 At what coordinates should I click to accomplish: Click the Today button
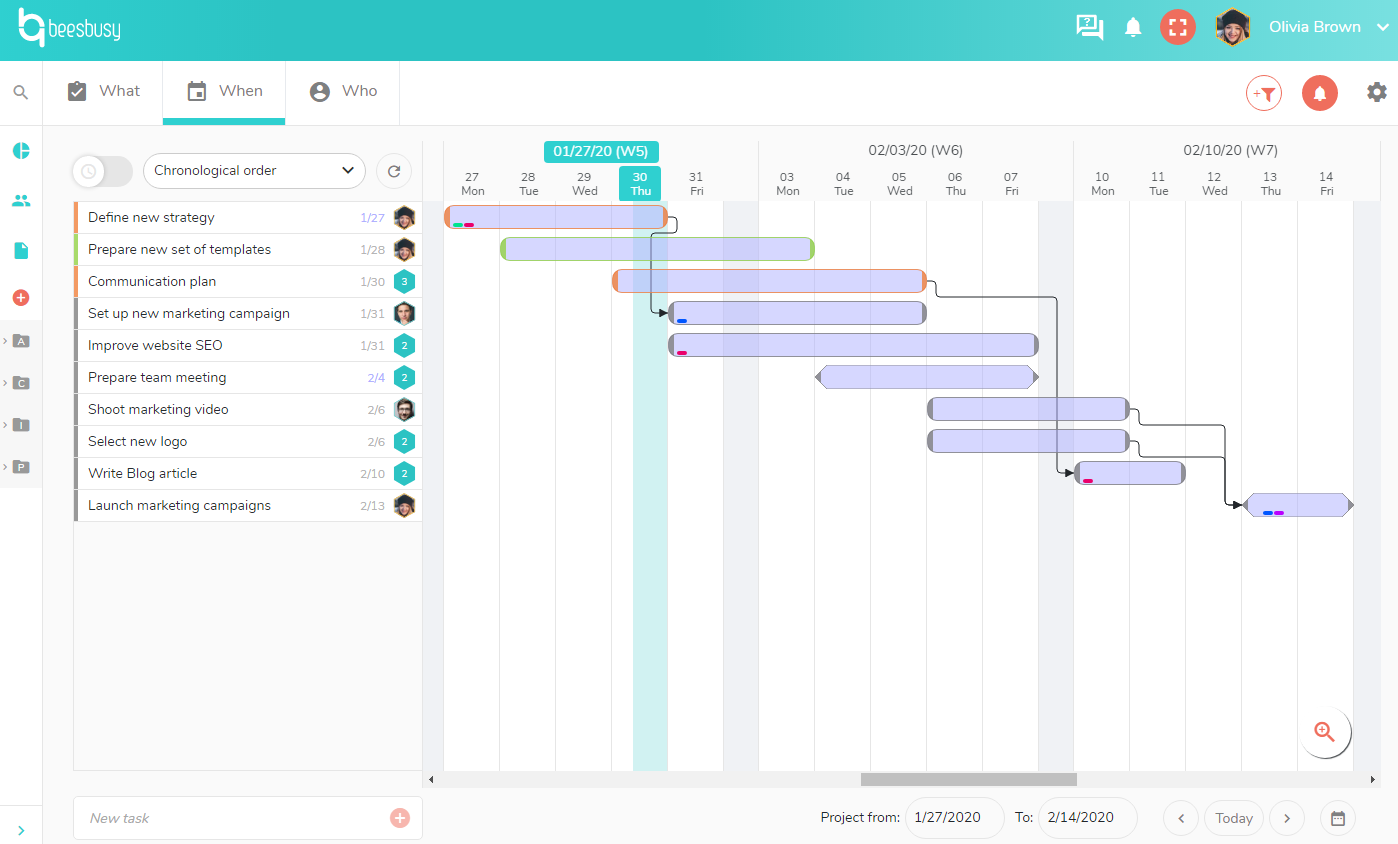[x=1234, y=818]
